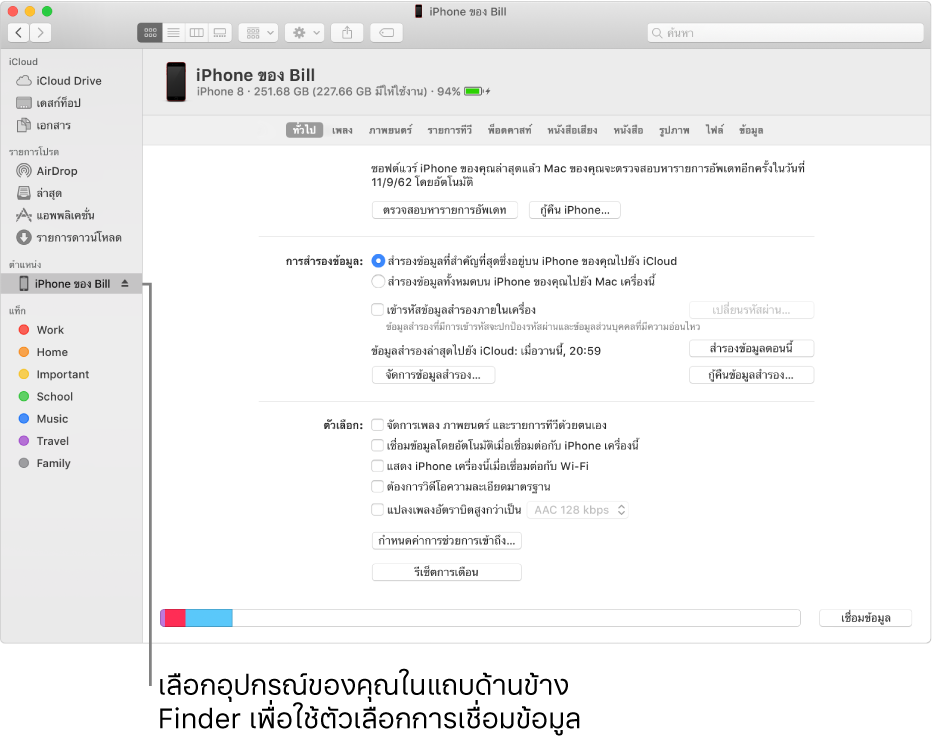Select backup to this Mac radio option
This screenshot has width=934, height=739.
tap(378, 281)
